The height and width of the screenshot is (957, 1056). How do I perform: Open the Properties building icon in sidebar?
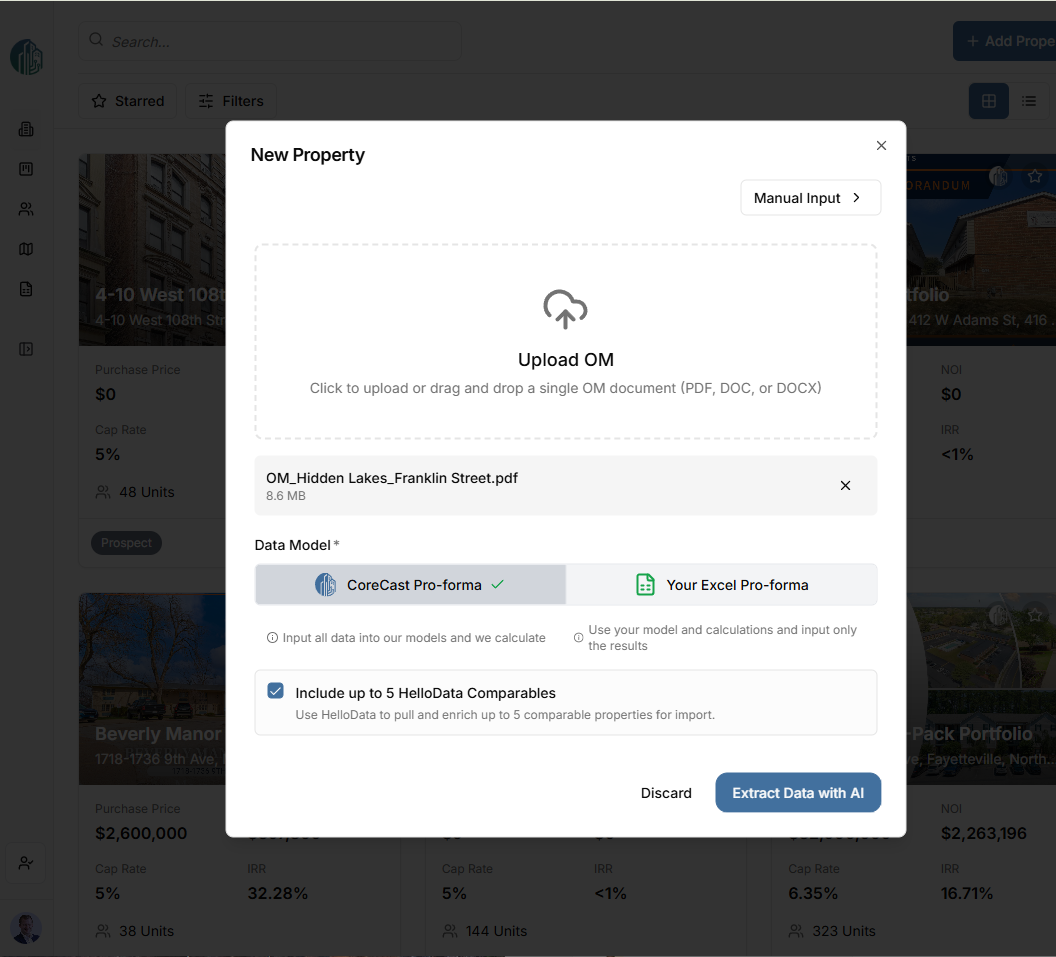point(27,129)
